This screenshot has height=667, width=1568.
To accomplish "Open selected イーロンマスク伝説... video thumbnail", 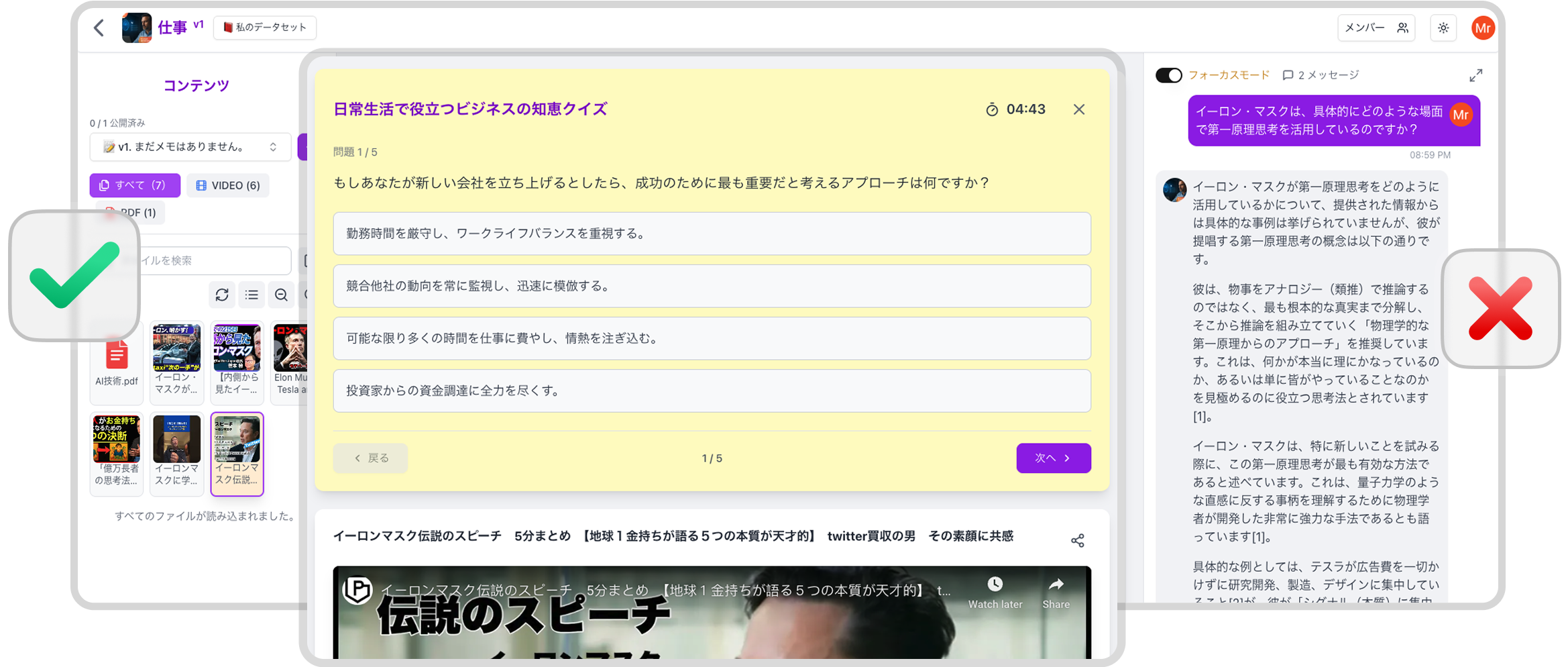I will 237,454.
